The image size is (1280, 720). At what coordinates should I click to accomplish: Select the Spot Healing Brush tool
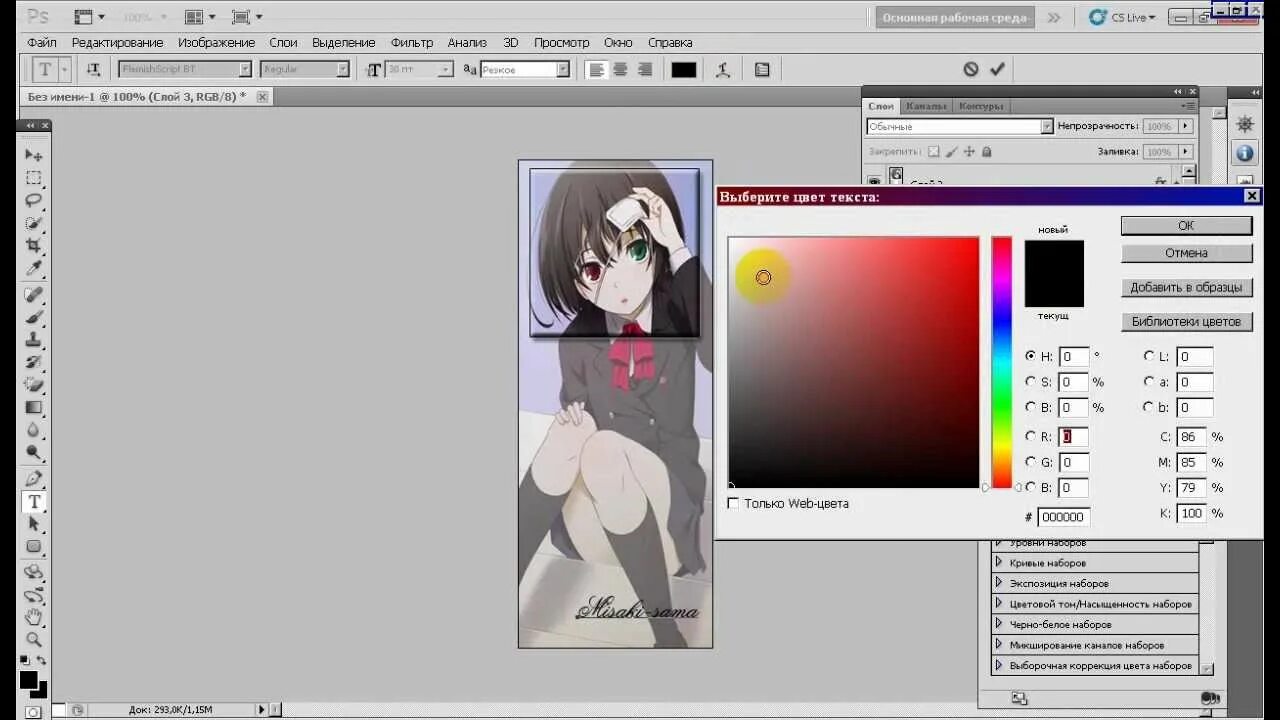(x=34, y=295)
